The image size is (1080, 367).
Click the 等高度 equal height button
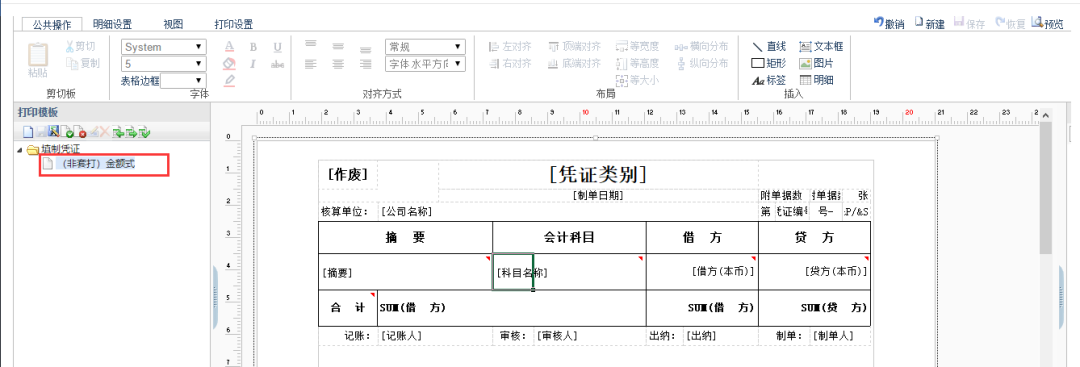[638, 64]
